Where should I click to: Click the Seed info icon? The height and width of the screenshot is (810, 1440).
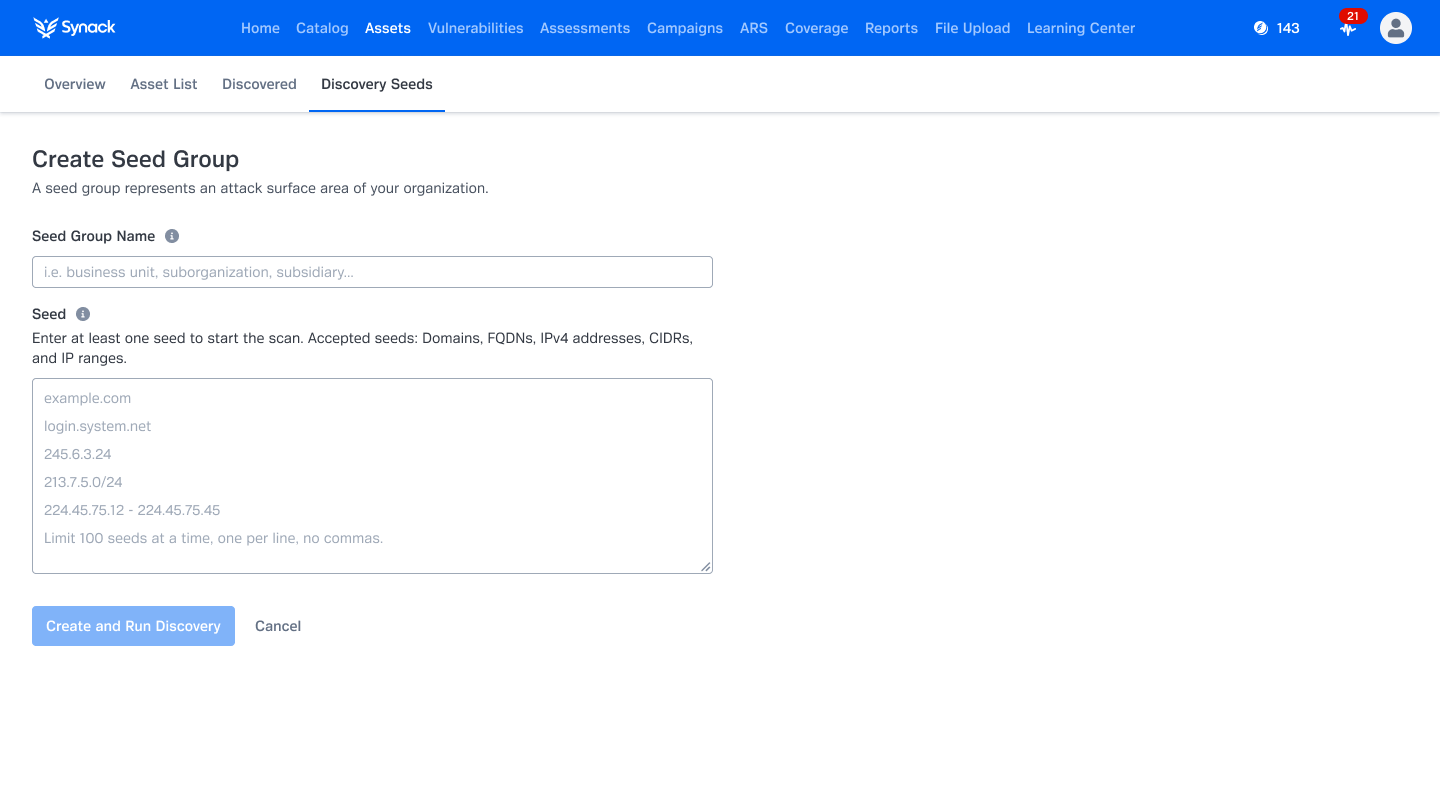point(83,314)
